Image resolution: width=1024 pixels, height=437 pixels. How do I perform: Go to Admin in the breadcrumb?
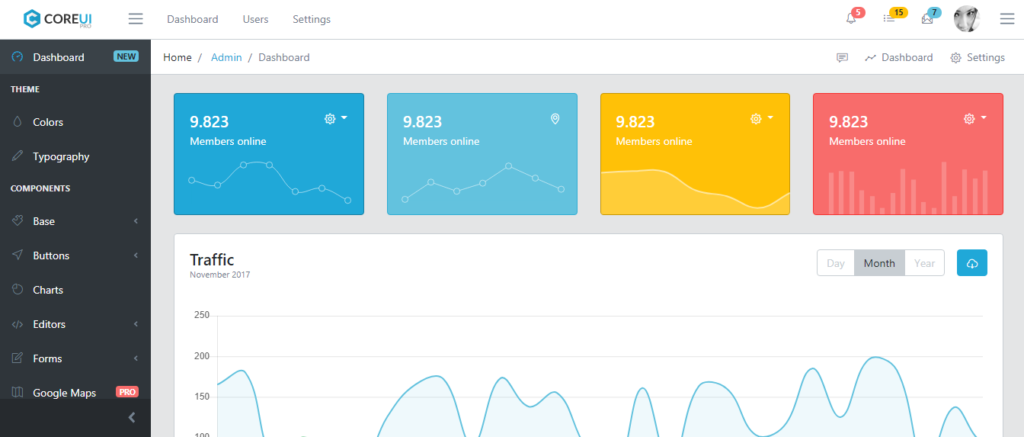pyautogui.click(x=226, y=57)
